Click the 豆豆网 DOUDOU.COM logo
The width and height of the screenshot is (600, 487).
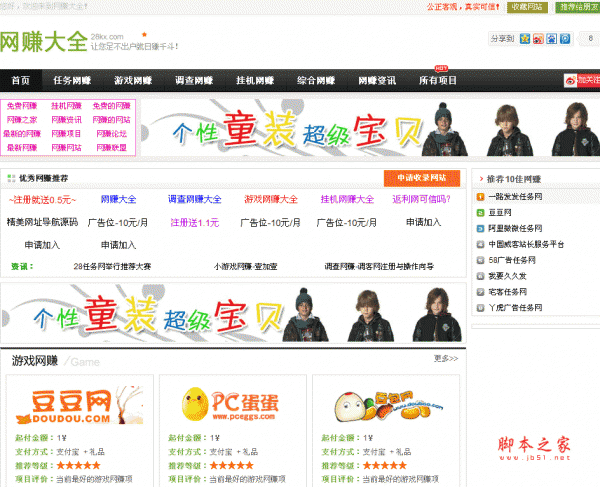pos(80,406)
